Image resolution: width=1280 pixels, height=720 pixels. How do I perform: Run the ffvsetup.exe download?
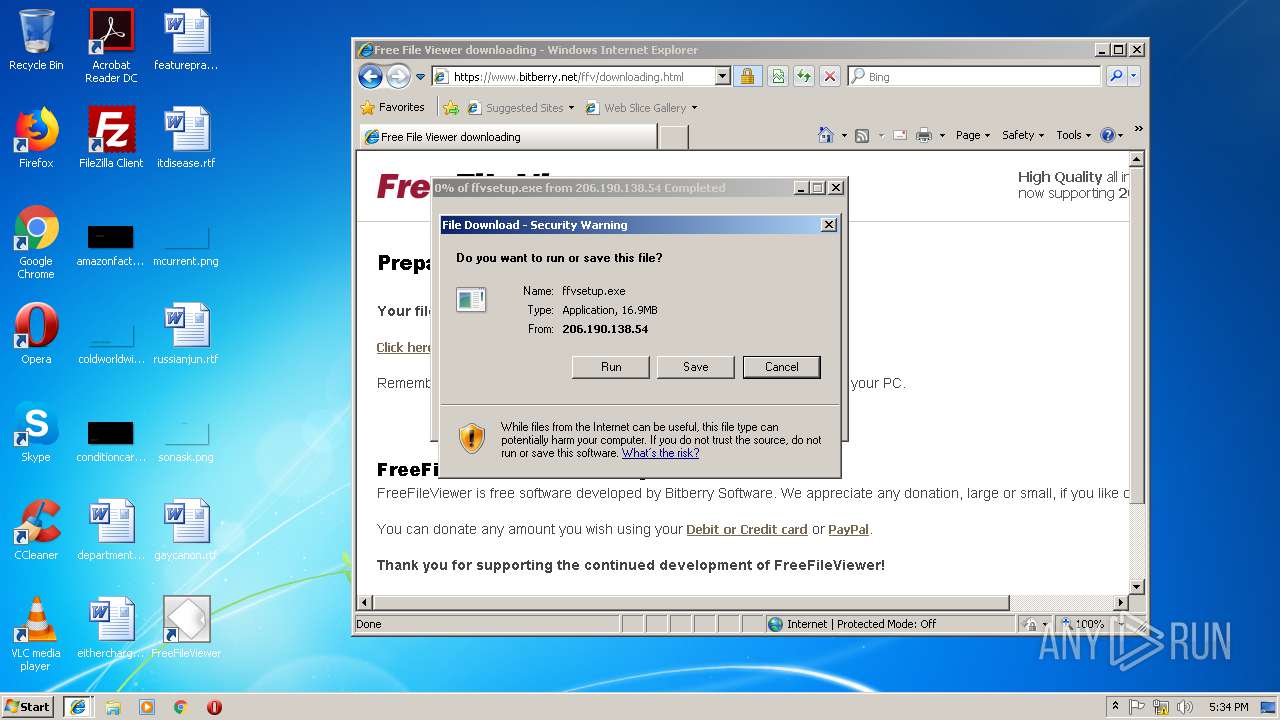611,367
